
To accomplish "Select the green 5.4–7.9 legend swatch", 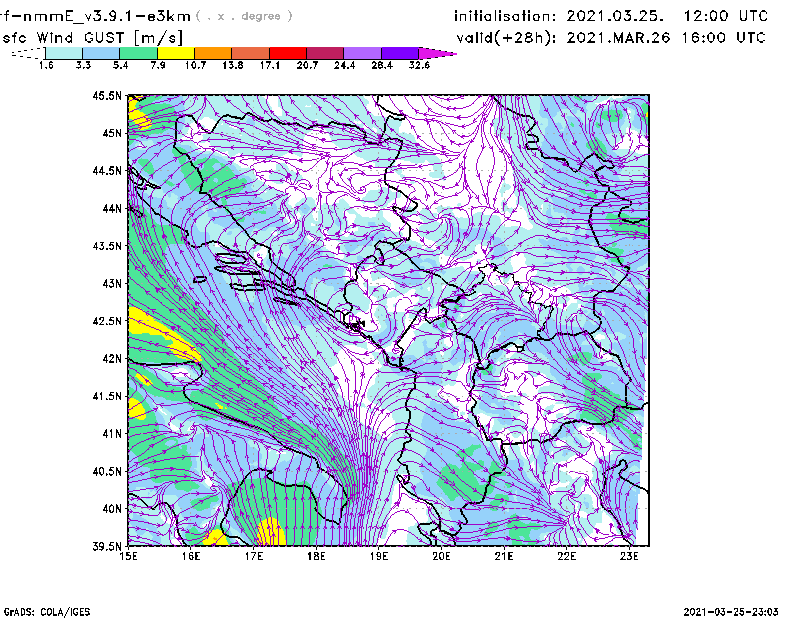I will pos(139,53).
